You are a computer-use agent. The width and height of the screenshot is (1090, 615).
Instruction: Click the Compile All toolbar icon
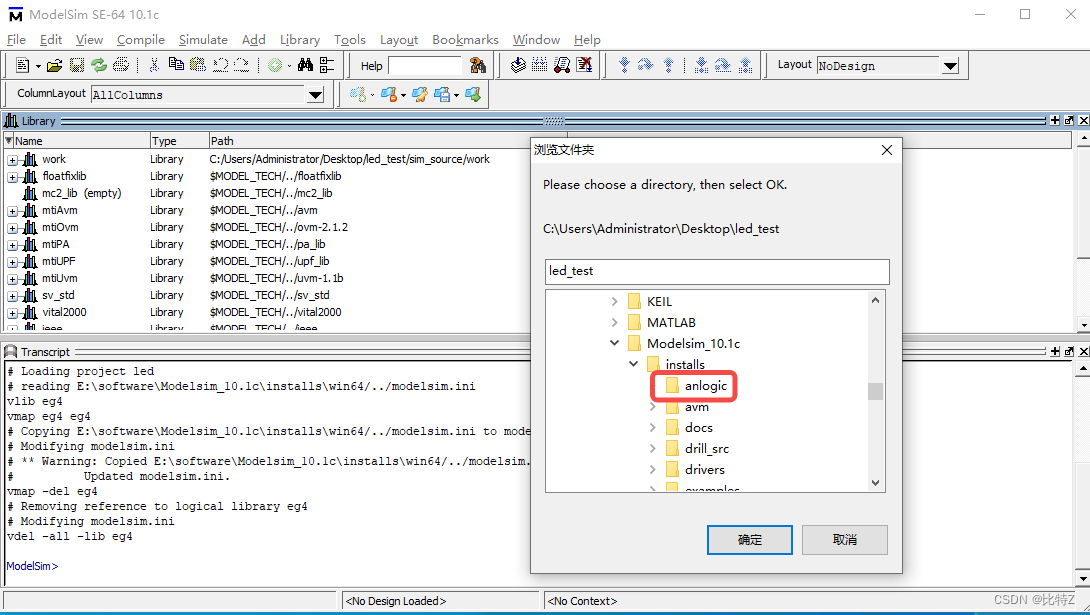(538, 65)
